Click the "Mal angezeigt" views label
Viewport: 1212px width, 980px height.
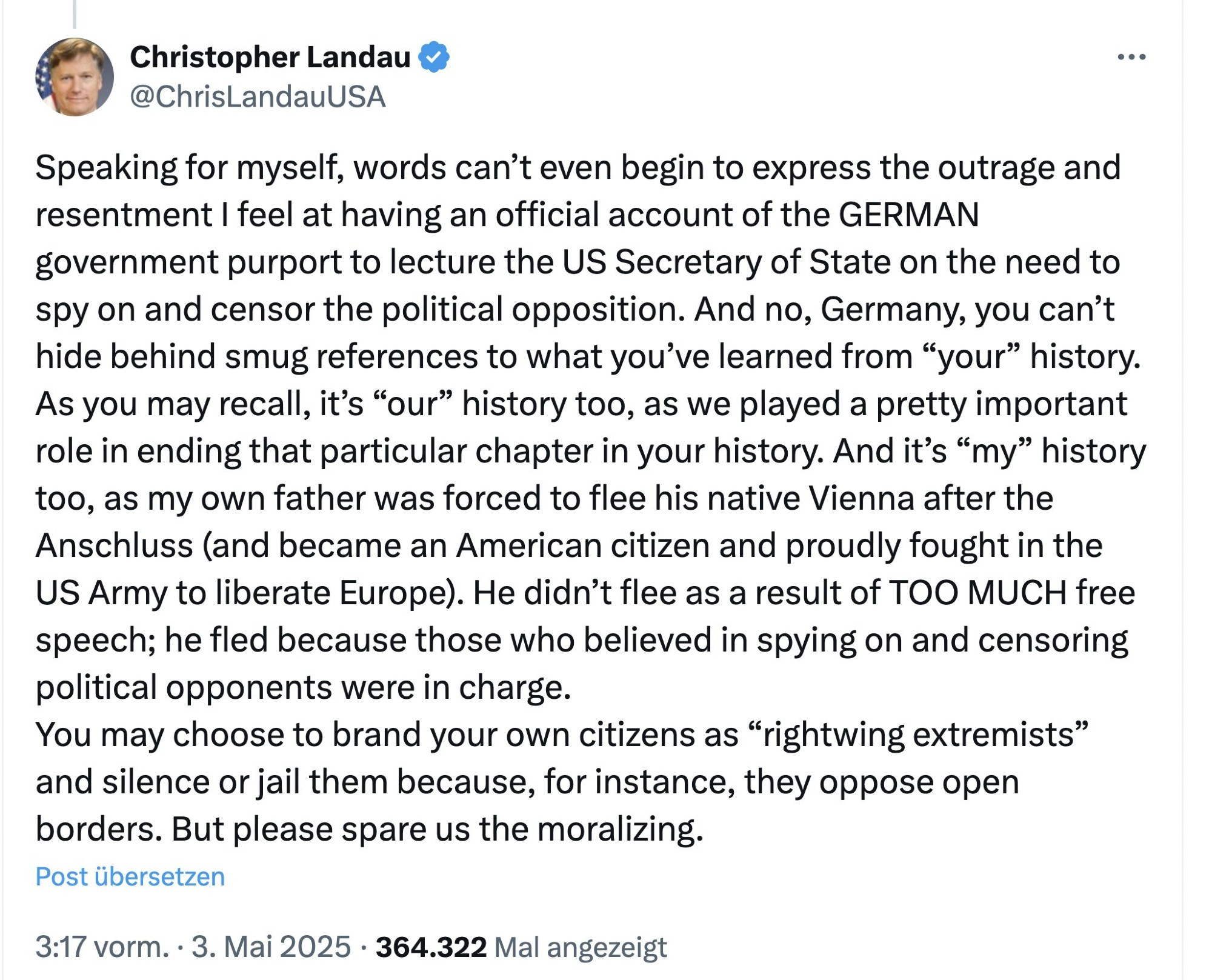point(581,947)
